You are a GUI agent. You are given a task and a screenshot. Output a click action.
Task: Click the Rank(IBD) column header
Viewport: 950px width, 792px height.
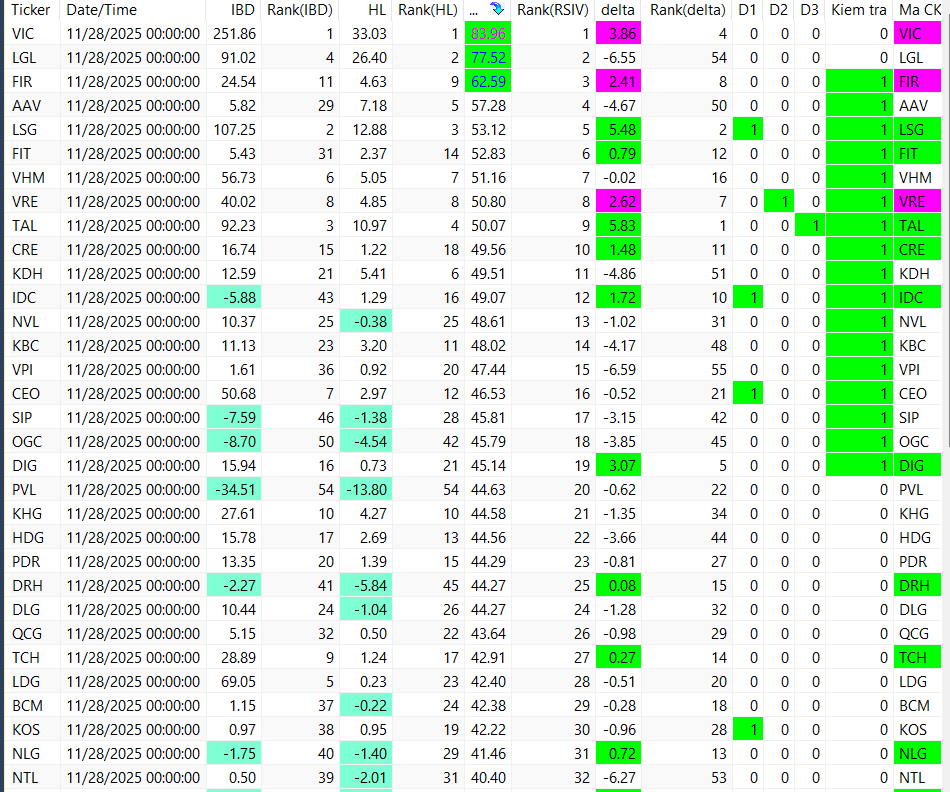click(x=300, y=10)
